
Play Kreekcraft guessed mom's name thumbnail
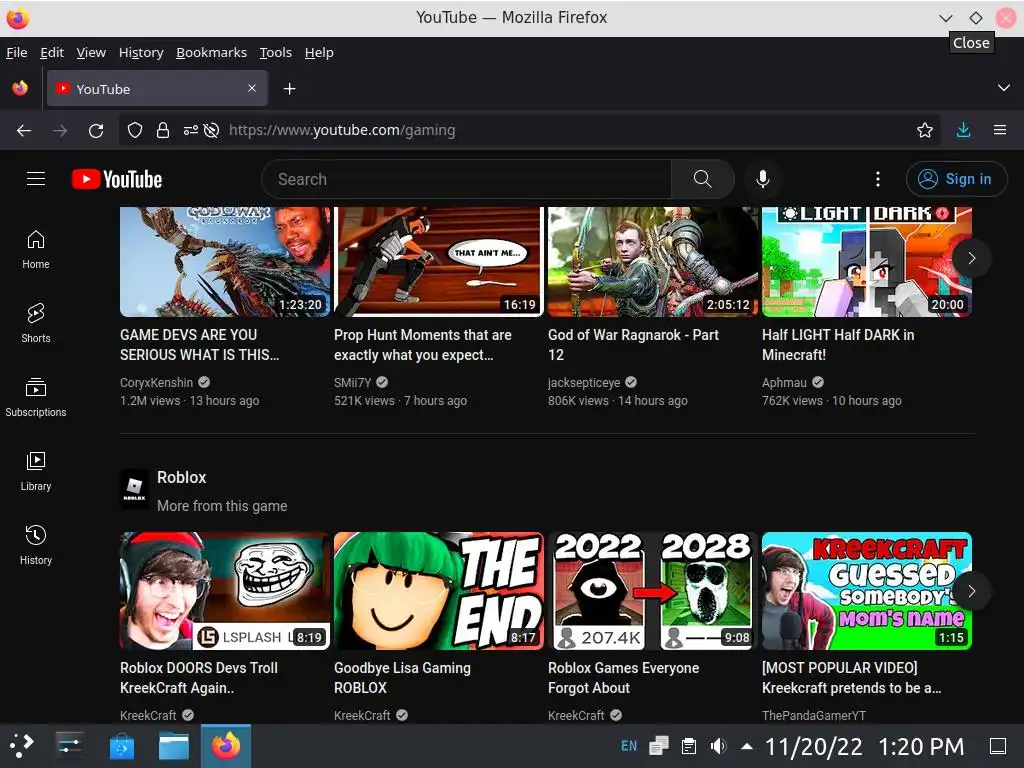click(x=867, y=591)
